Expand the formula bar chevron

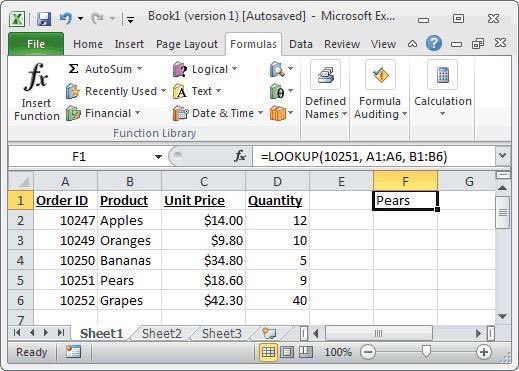coord(502,155)
